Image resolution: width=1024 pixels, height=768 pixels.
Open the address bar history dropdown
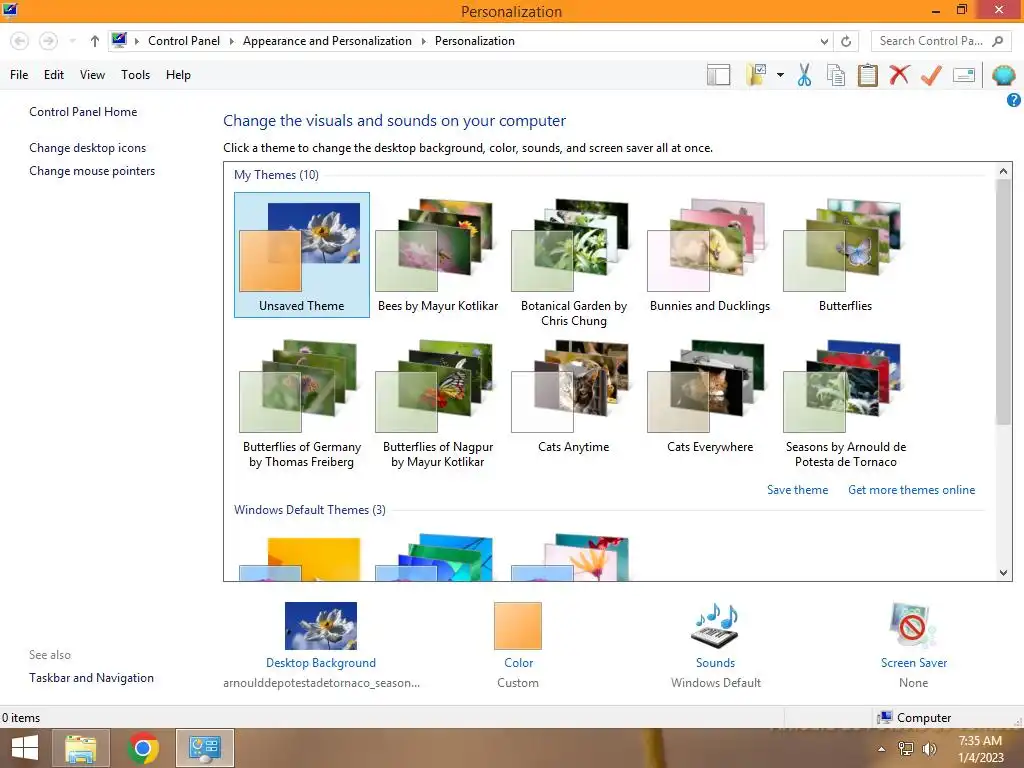tap(824, 41)
